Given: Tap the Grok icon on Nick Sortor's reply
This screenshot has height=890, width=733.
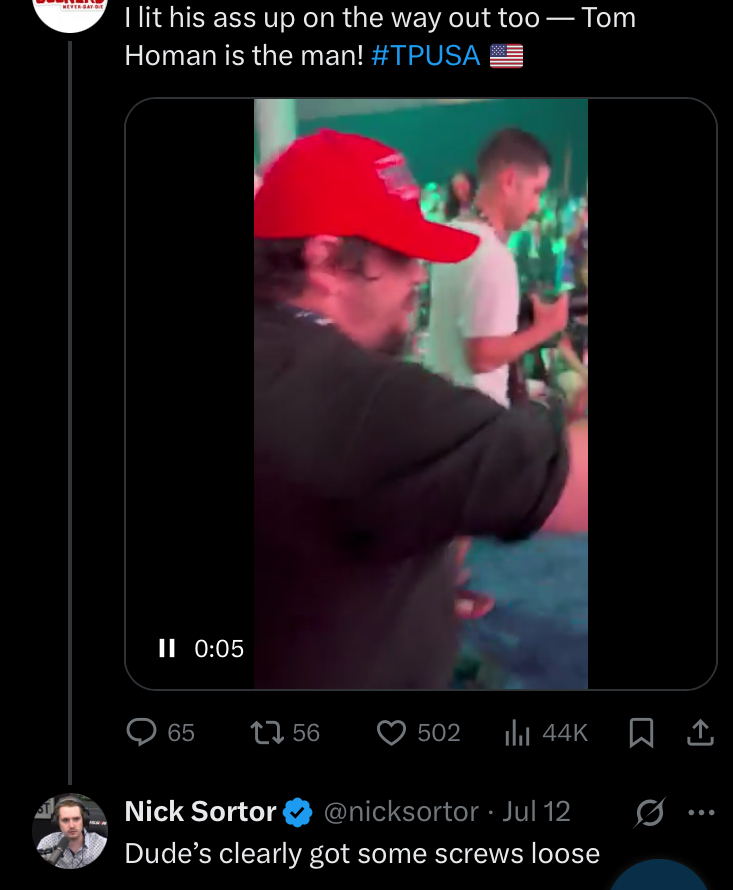Looking at the screenshot, I should click(651, 812).
